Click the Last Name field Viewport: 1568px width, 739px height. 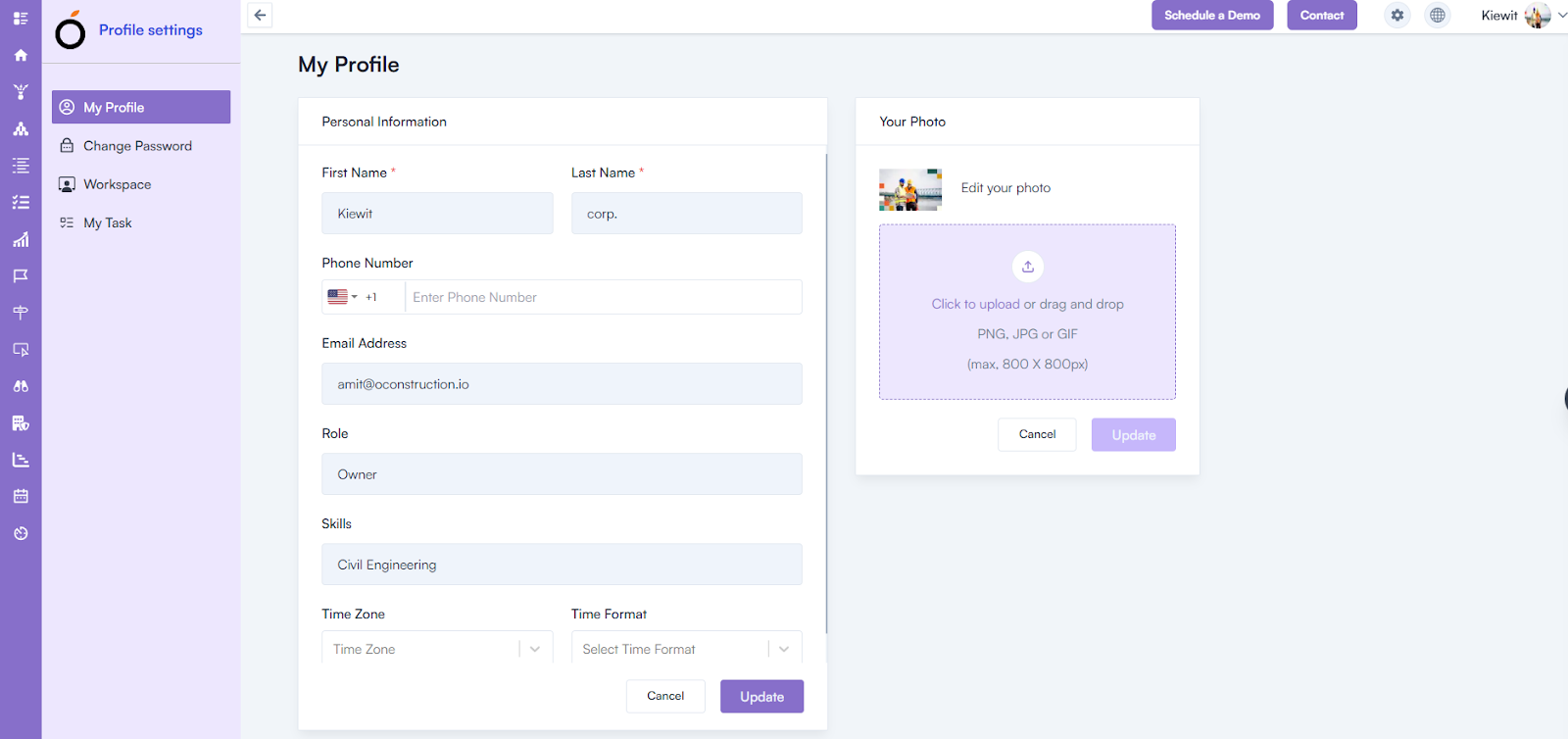pyautogui.click(x=686, y=213)
